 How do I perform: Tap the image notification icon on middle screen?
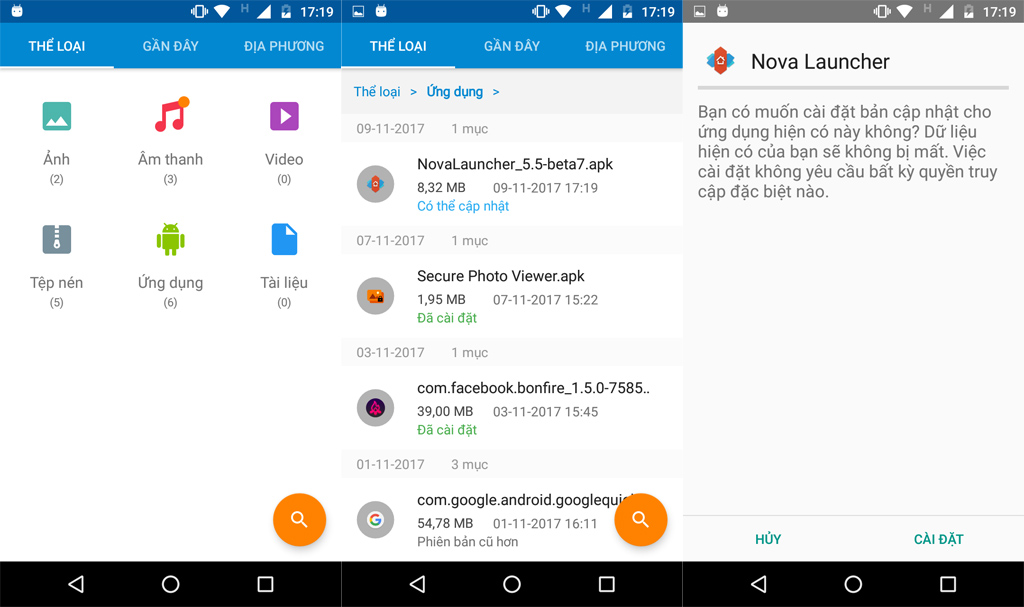[x=358, y=11]
